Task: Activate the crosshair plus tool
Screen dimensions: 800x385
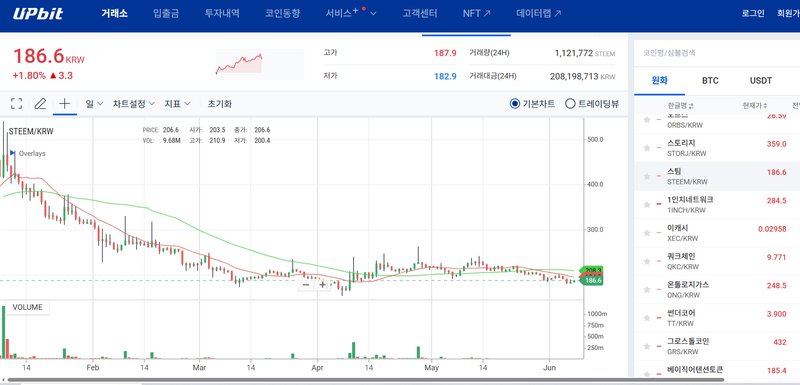Action: tap(64, 104)
